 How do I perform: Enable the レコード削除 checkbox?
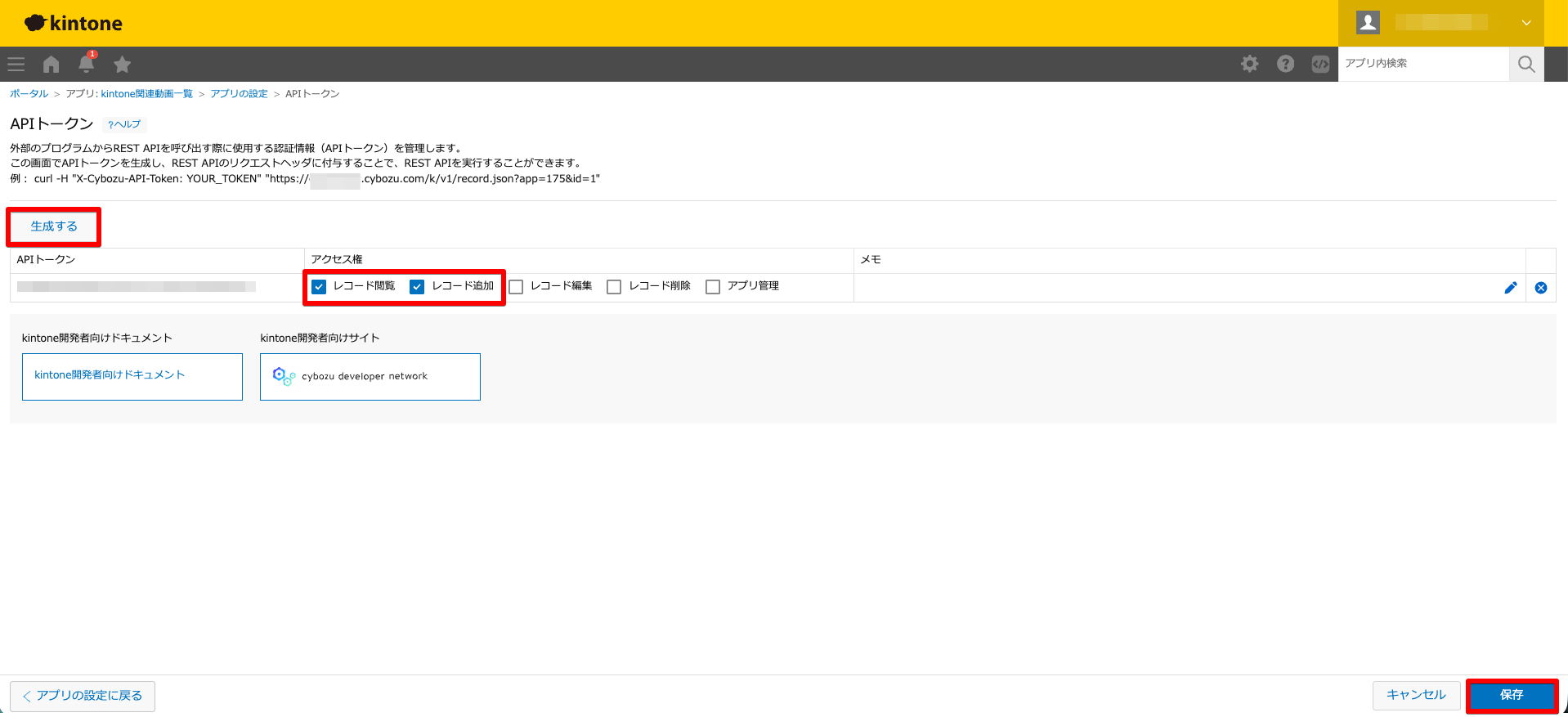[x=614, y=287]
